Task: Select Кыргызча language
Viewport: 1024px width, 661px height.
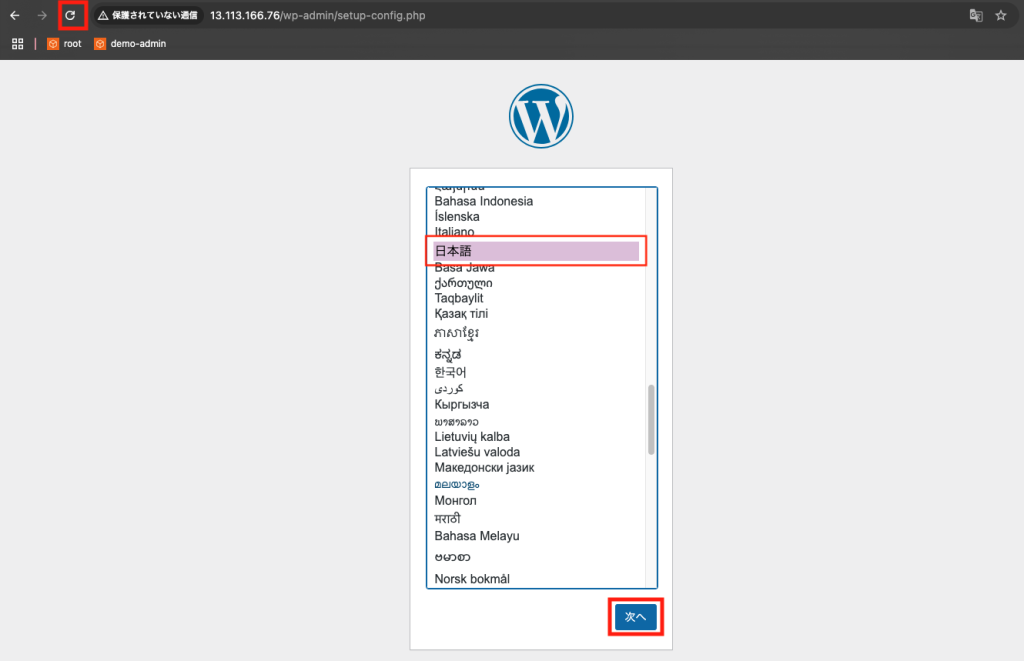Action: pyautogui.click(x=536, y=405)
